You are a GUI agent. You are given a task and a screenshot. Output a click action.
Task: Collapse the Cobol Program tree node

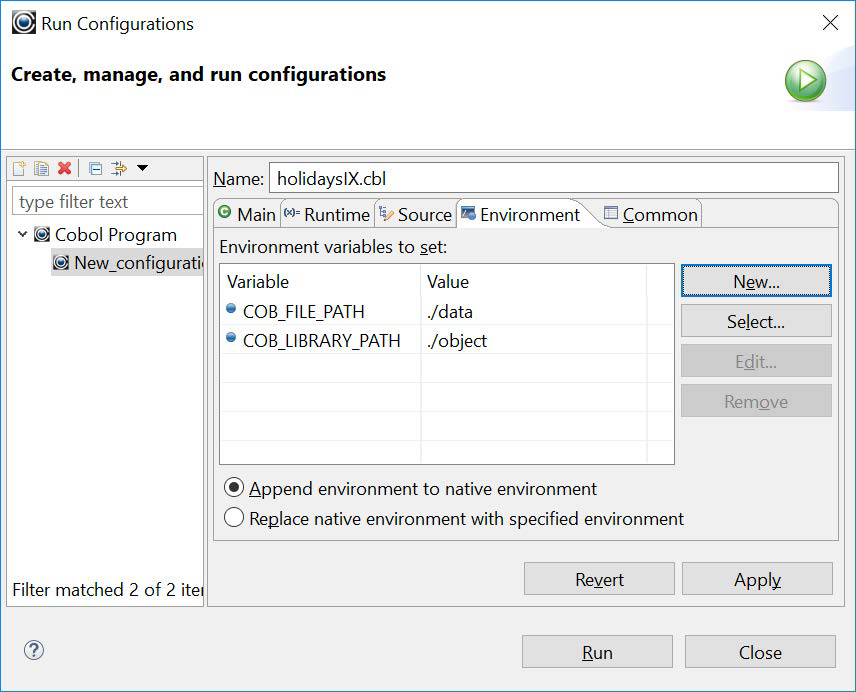pyautogui.click(x=23, y=235)
